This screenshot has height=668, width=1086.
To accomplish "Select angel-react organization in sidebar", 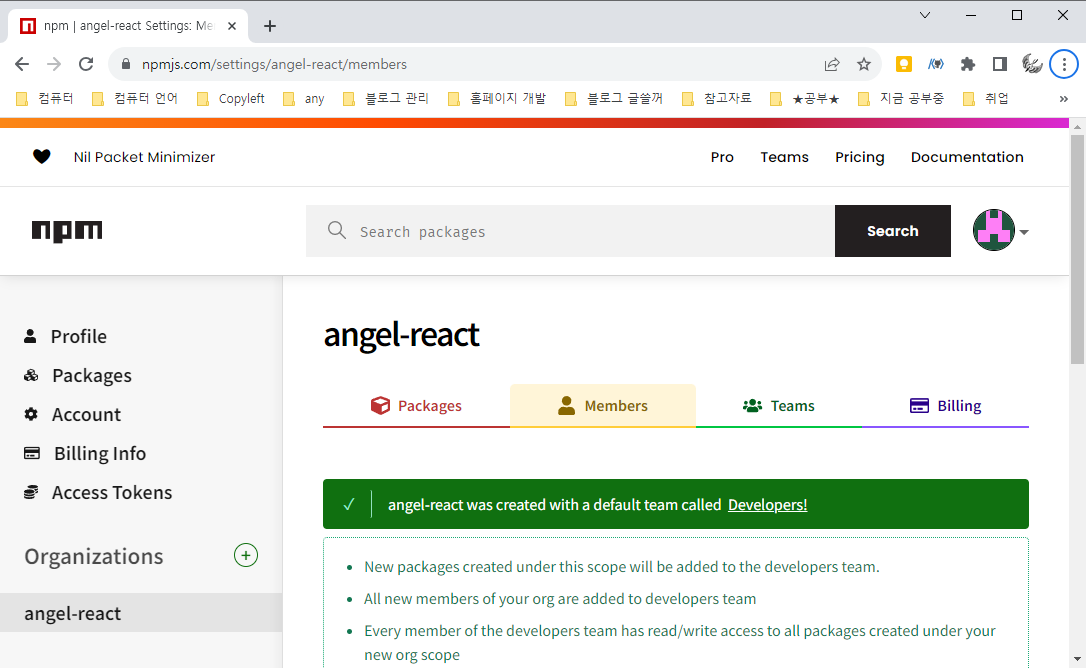I will click(141, 613).
